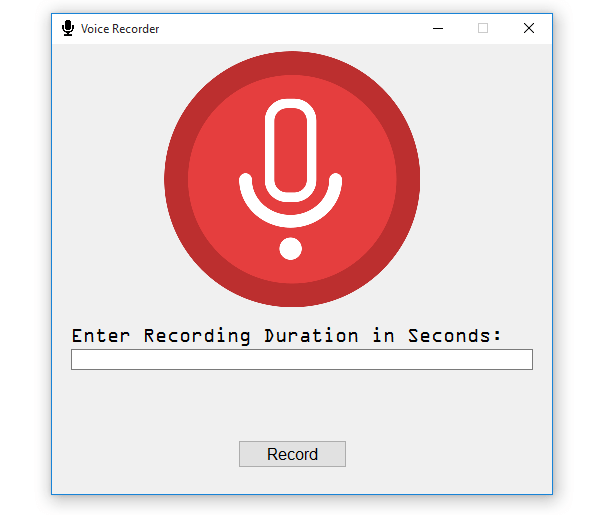Click the empty gray area above Record button
Image resolution: width=605 pixels, height=515 pixels.
[x=292, y=405]
